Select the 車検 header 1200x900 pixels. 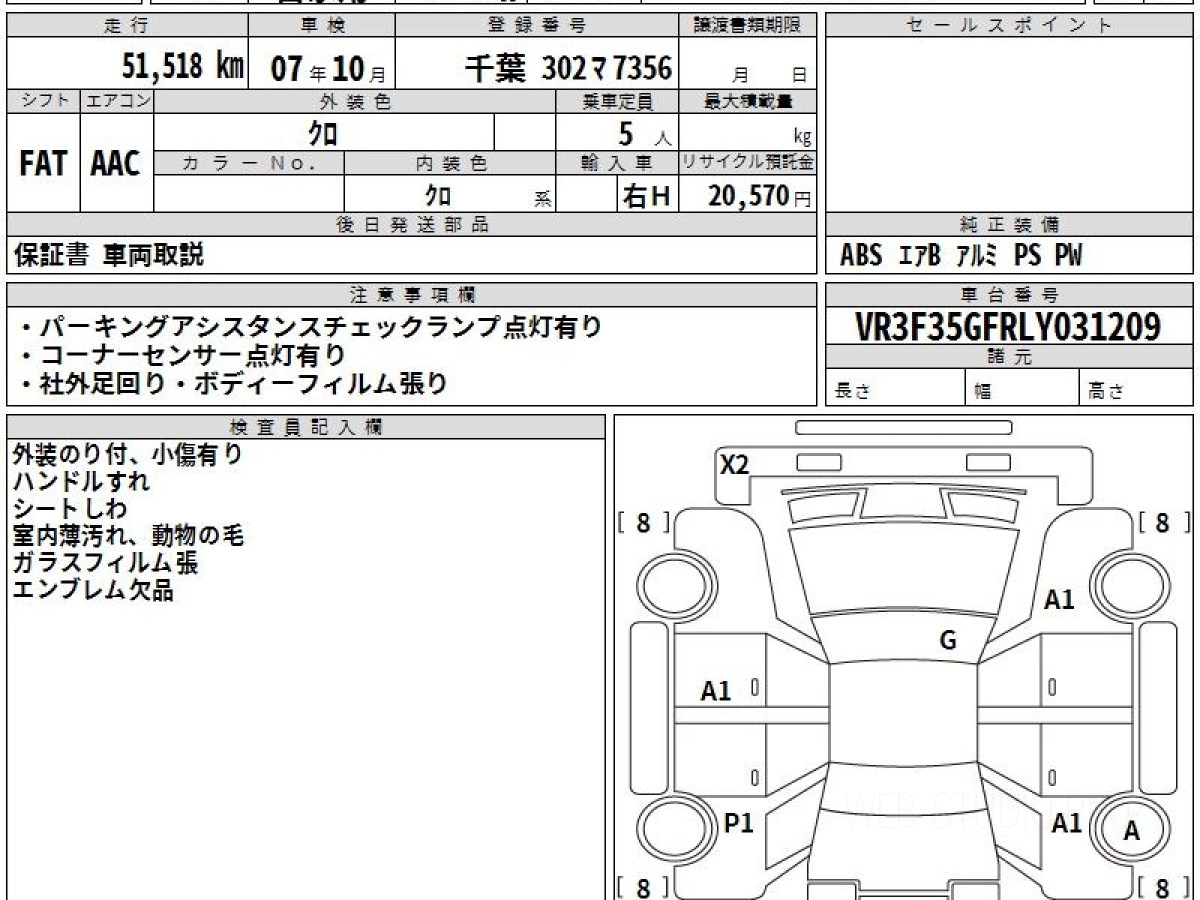click(322, 25)
